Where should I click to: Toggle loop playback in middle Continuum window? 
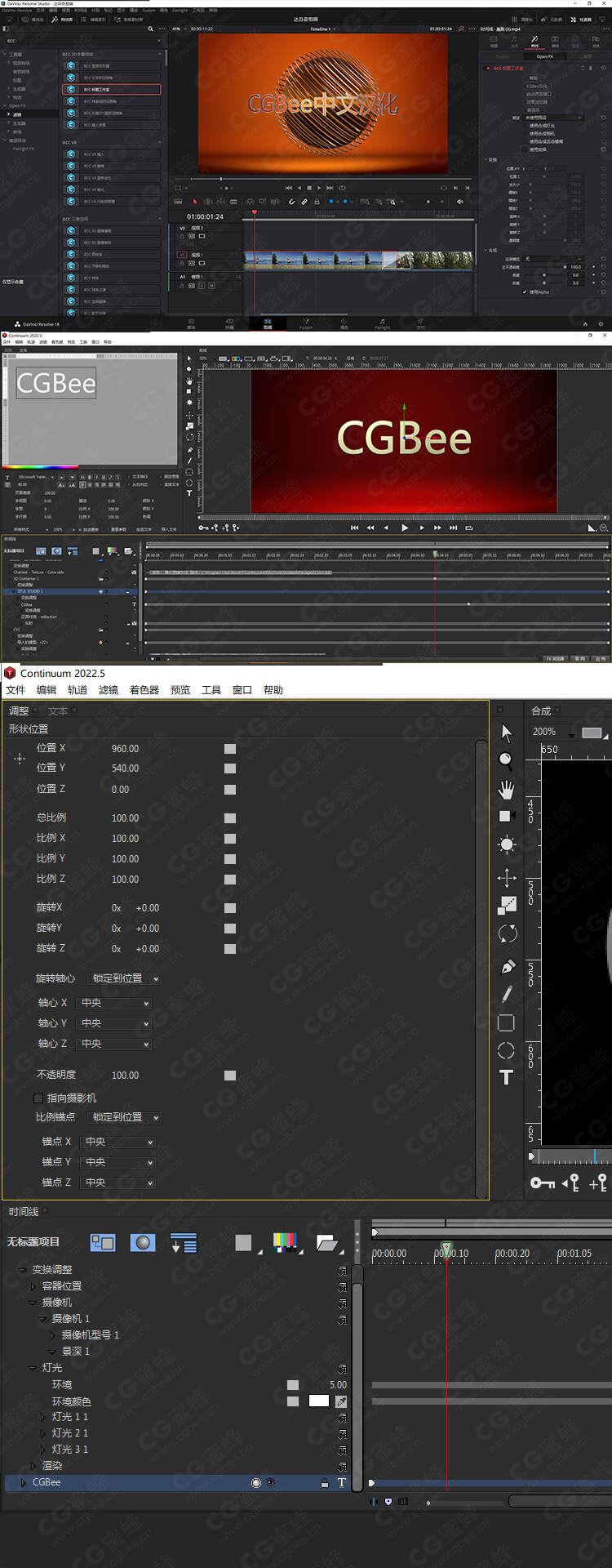pos(469,528)
